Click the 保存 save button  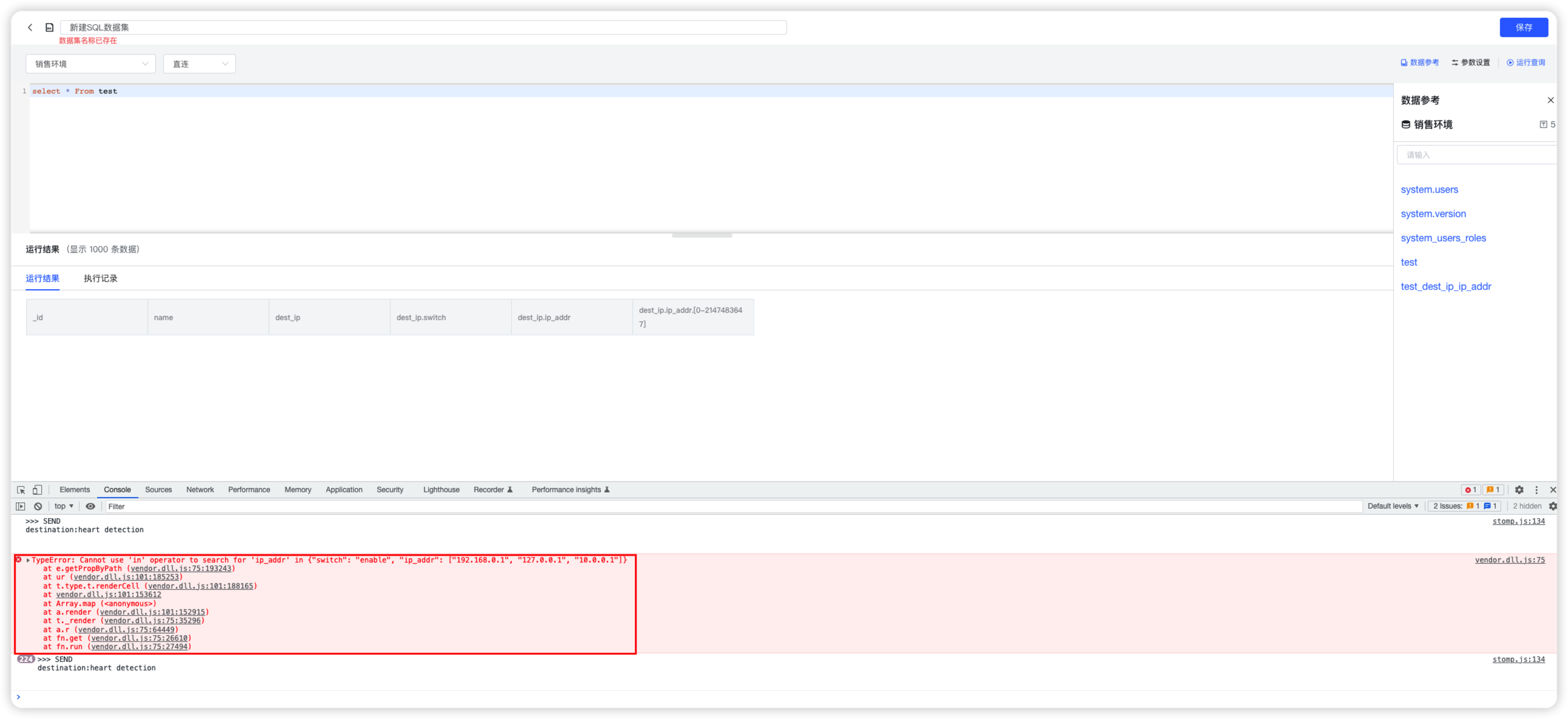[x=1524, y=27]
